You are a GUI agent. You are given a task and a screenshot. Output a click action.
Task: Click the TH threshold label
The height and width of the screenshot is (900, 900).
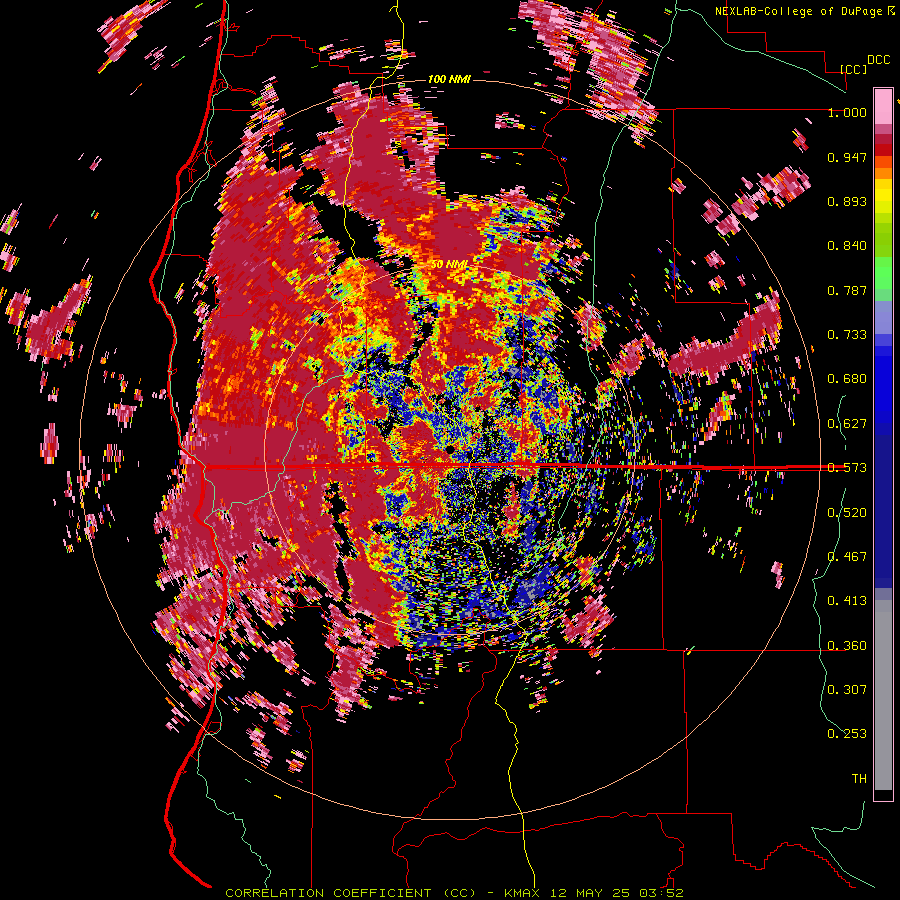(859, 778)
